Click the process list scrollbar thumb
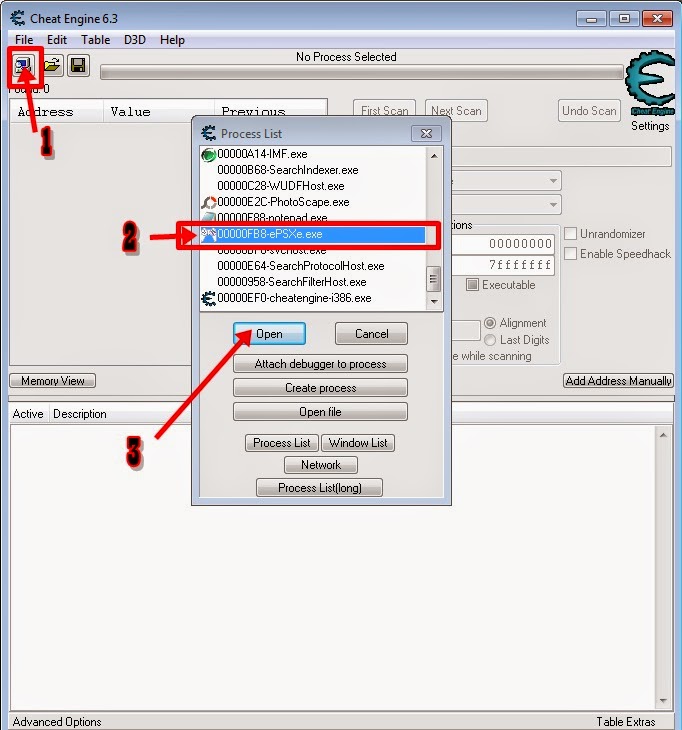 click(x=433, y=278)
